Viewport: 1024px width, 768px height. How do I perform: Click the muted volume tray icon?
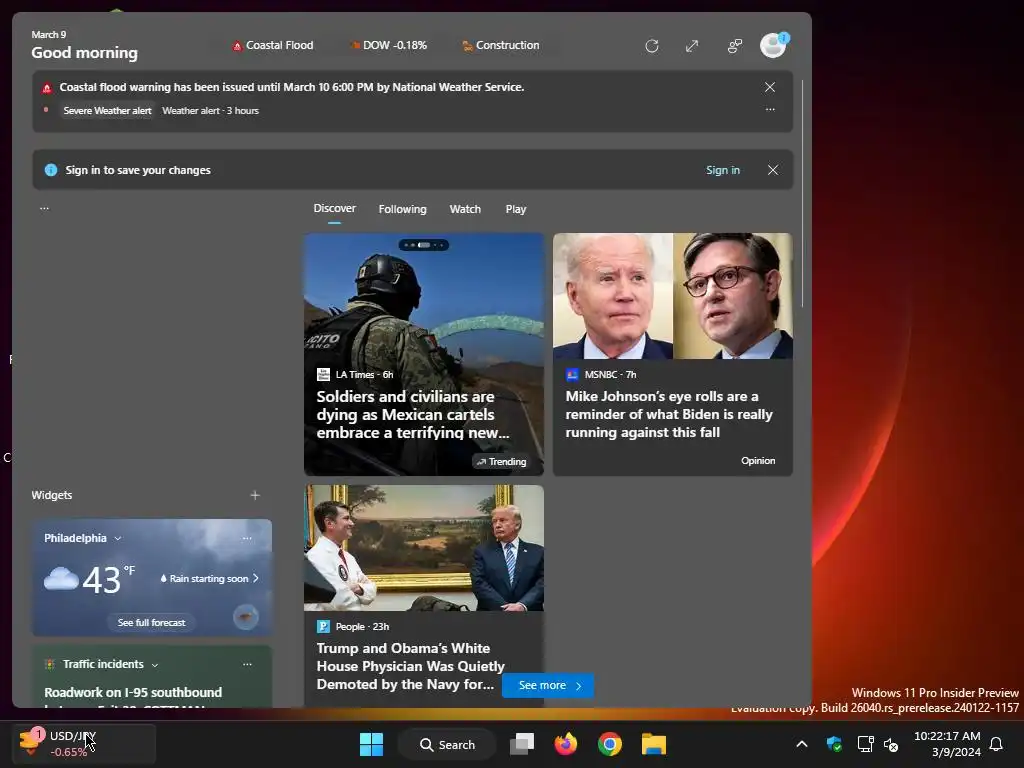coord(891,744)
